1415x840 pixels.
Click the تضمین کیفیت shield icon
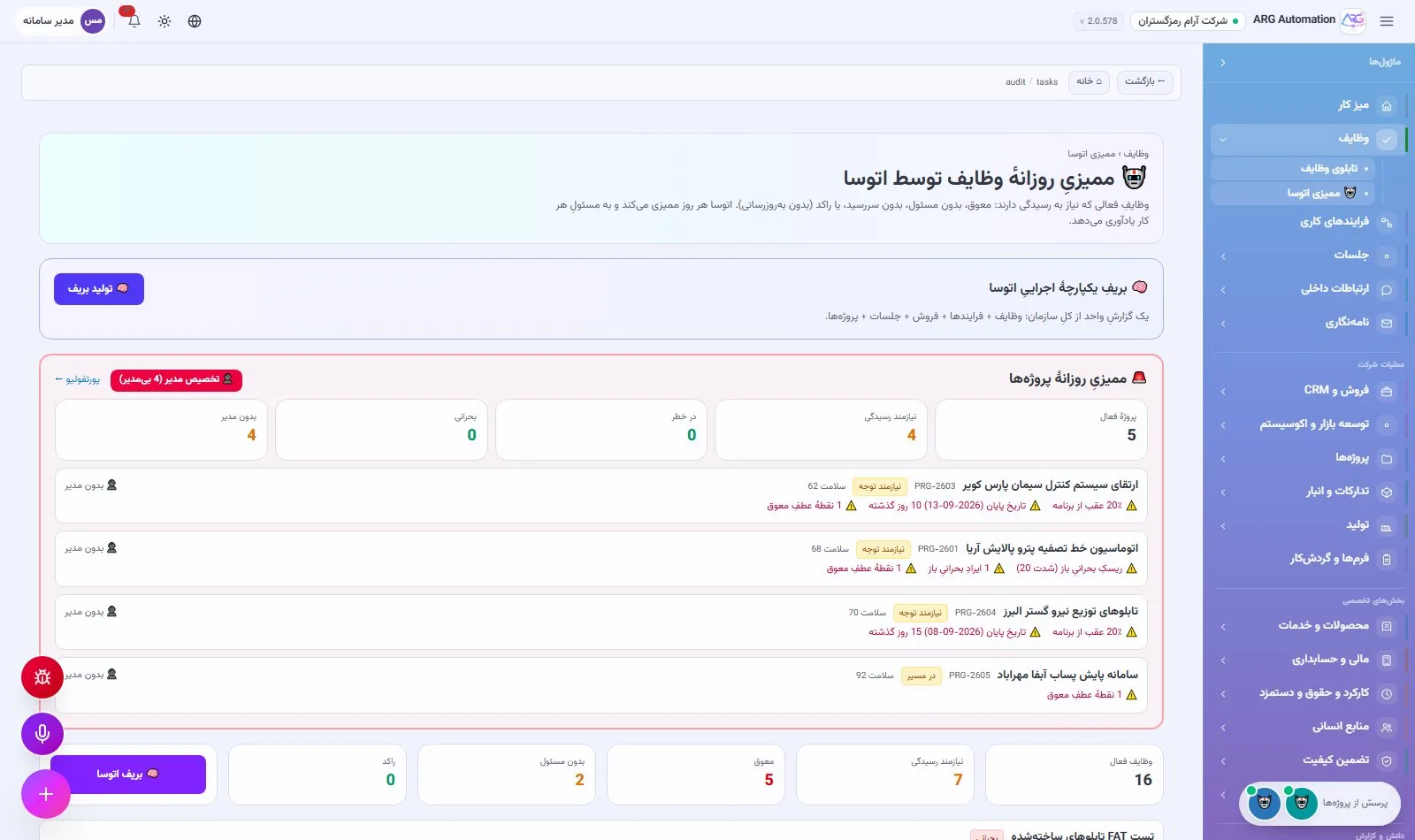coord(1387,761)
